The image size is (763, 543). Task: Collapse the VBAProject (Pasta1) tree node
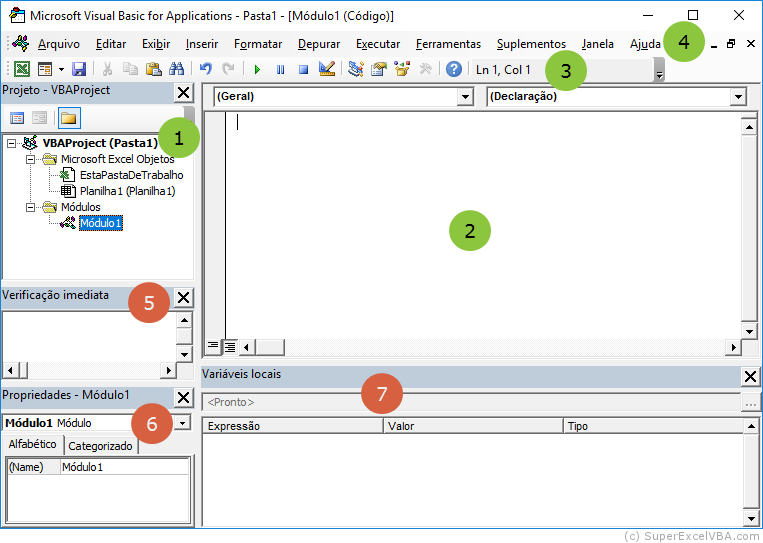12,143
